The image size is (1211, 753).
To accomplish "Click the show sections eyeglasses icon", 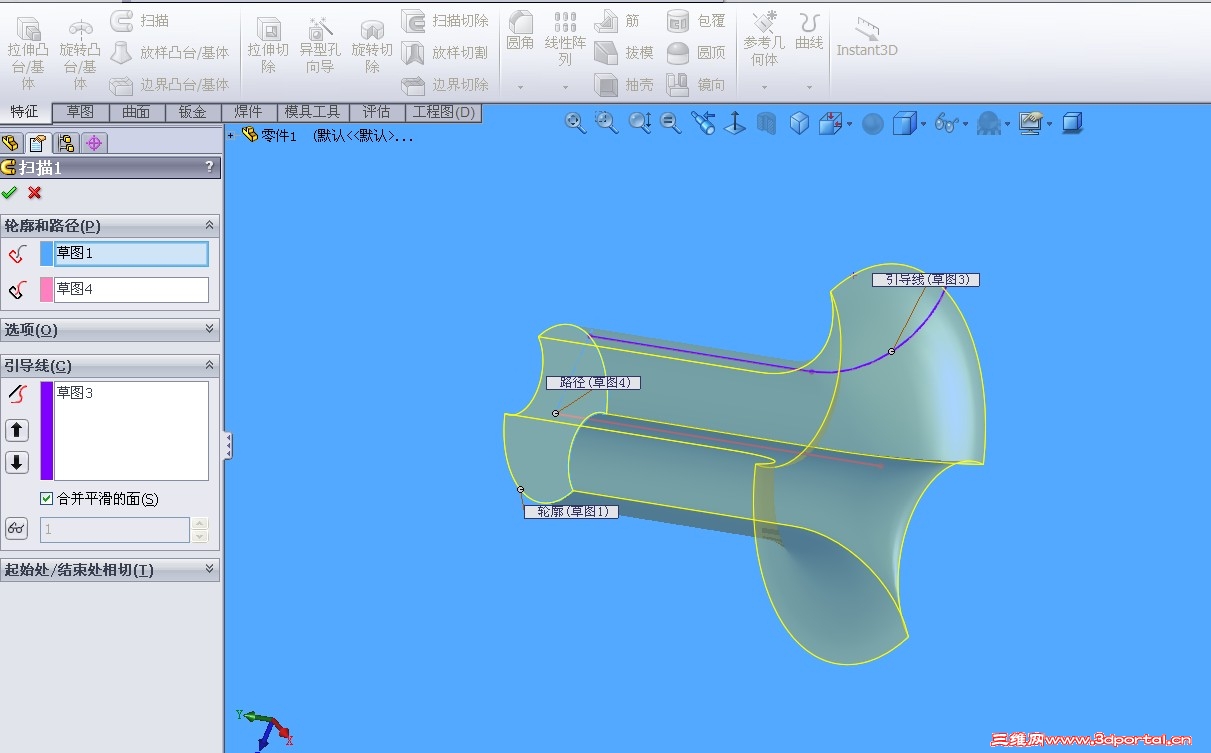I will tap(17, 529).
